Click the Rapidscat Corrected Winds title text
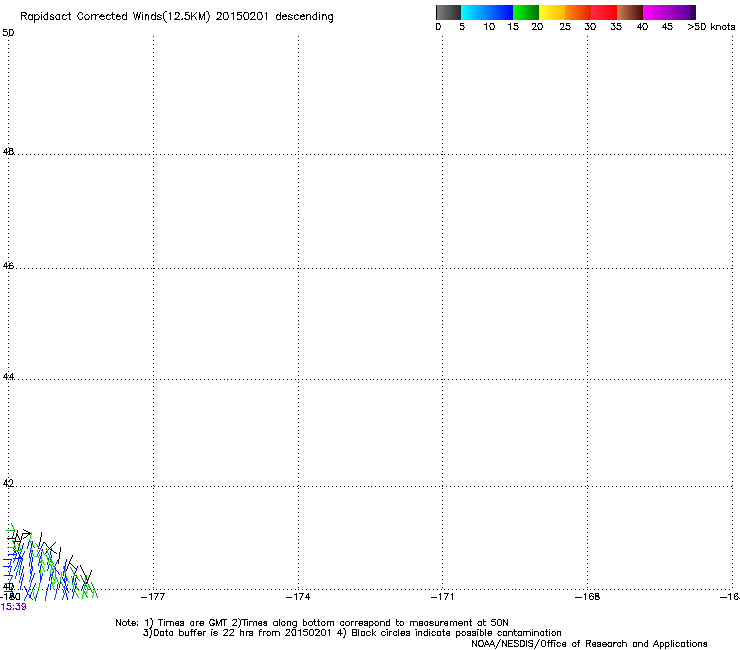The width and height of the screenshot is (740, 650). [177, 17]
